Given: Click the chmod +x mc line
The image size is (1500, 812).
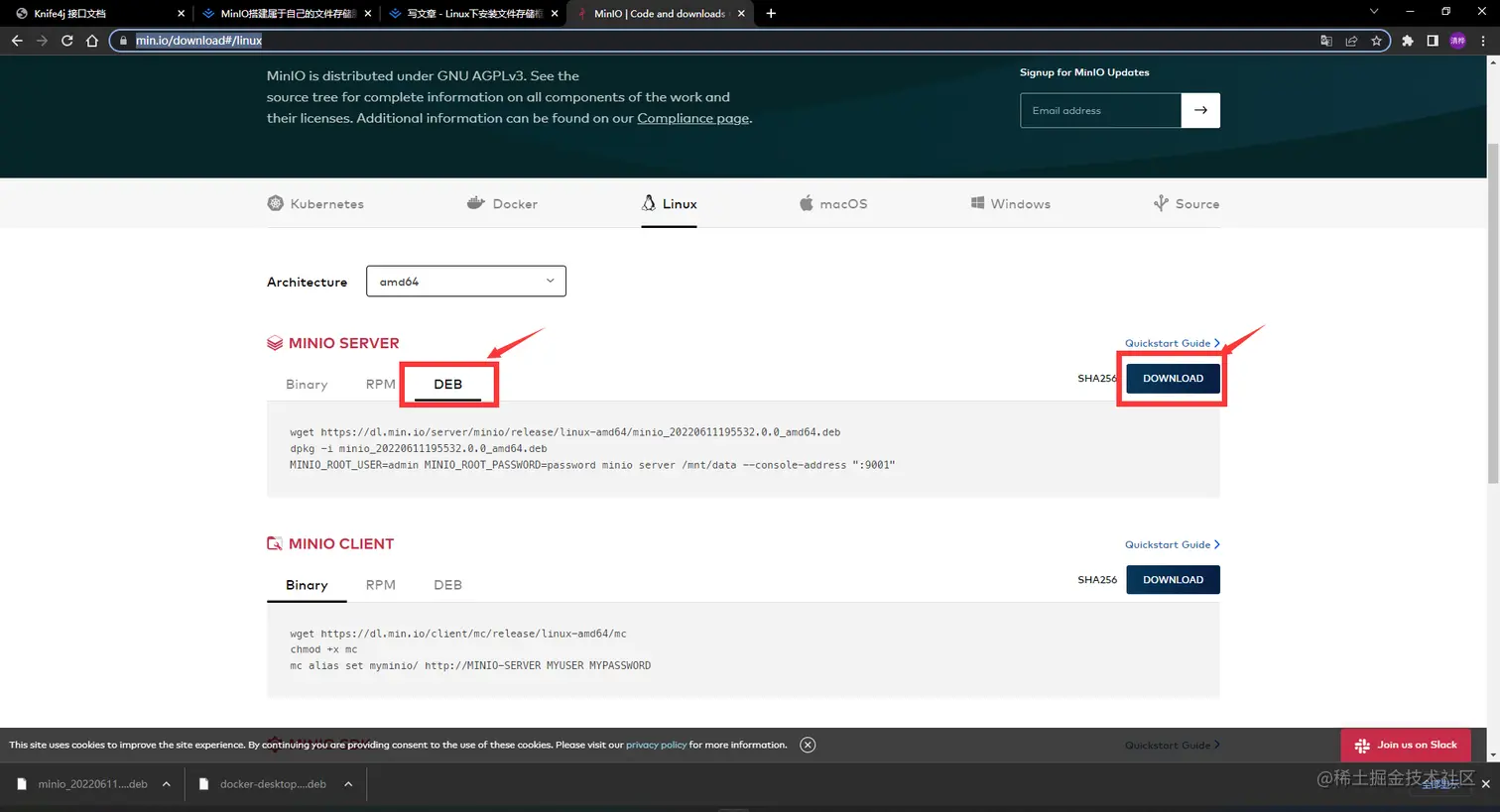Looking at the screenshot, I should (323, 649).
